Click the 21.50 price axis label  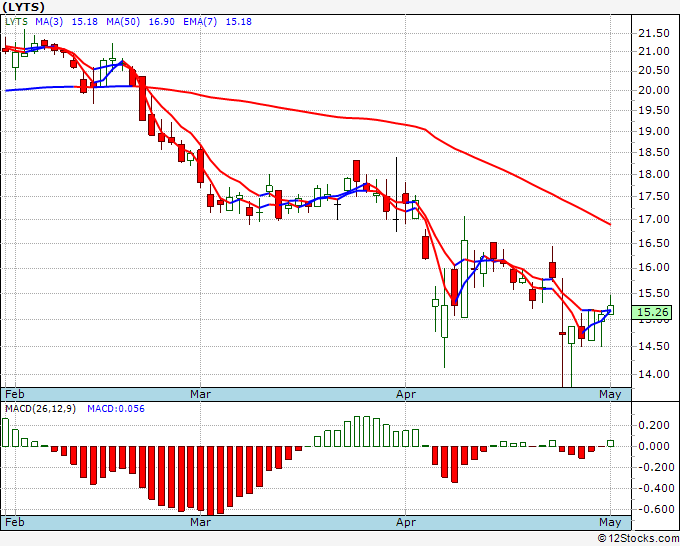654,33
